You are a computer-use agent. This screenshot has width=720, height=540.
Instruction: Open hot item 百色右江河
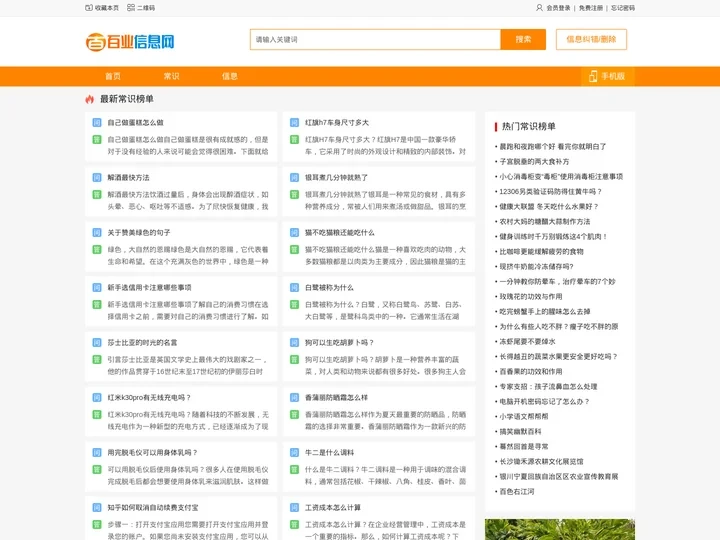point(517,491)
